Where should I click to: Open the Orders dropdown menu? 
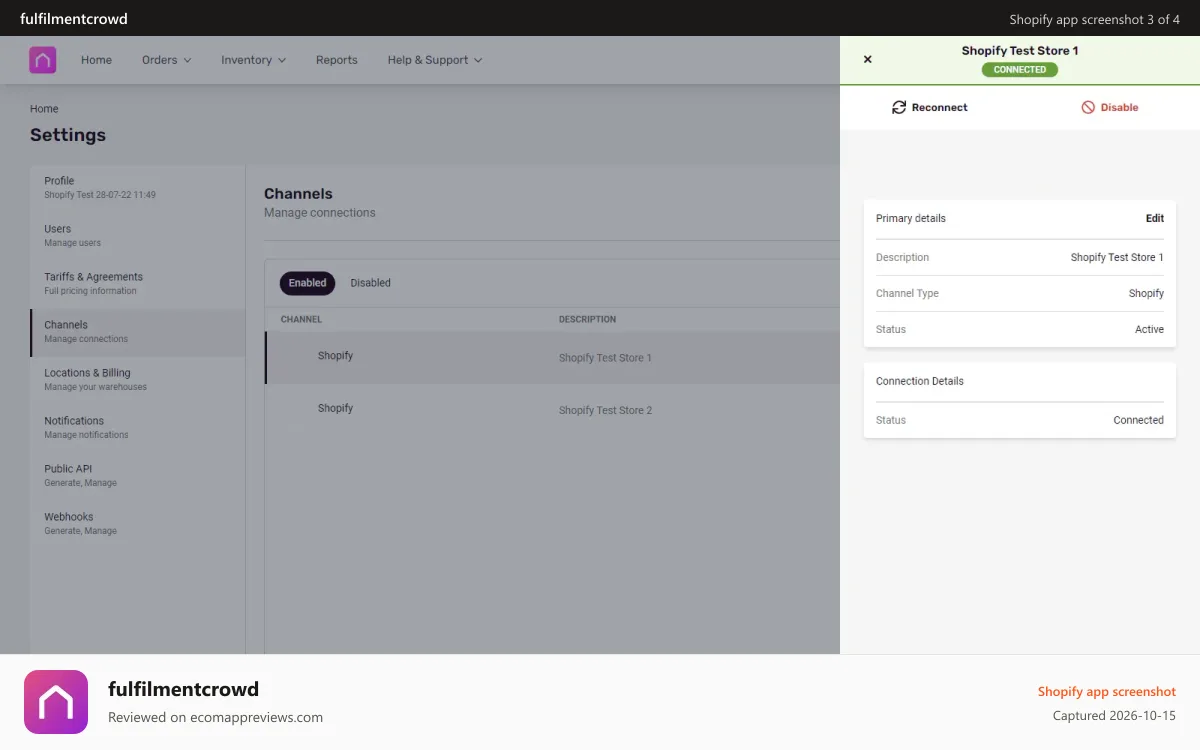[166, 60]
